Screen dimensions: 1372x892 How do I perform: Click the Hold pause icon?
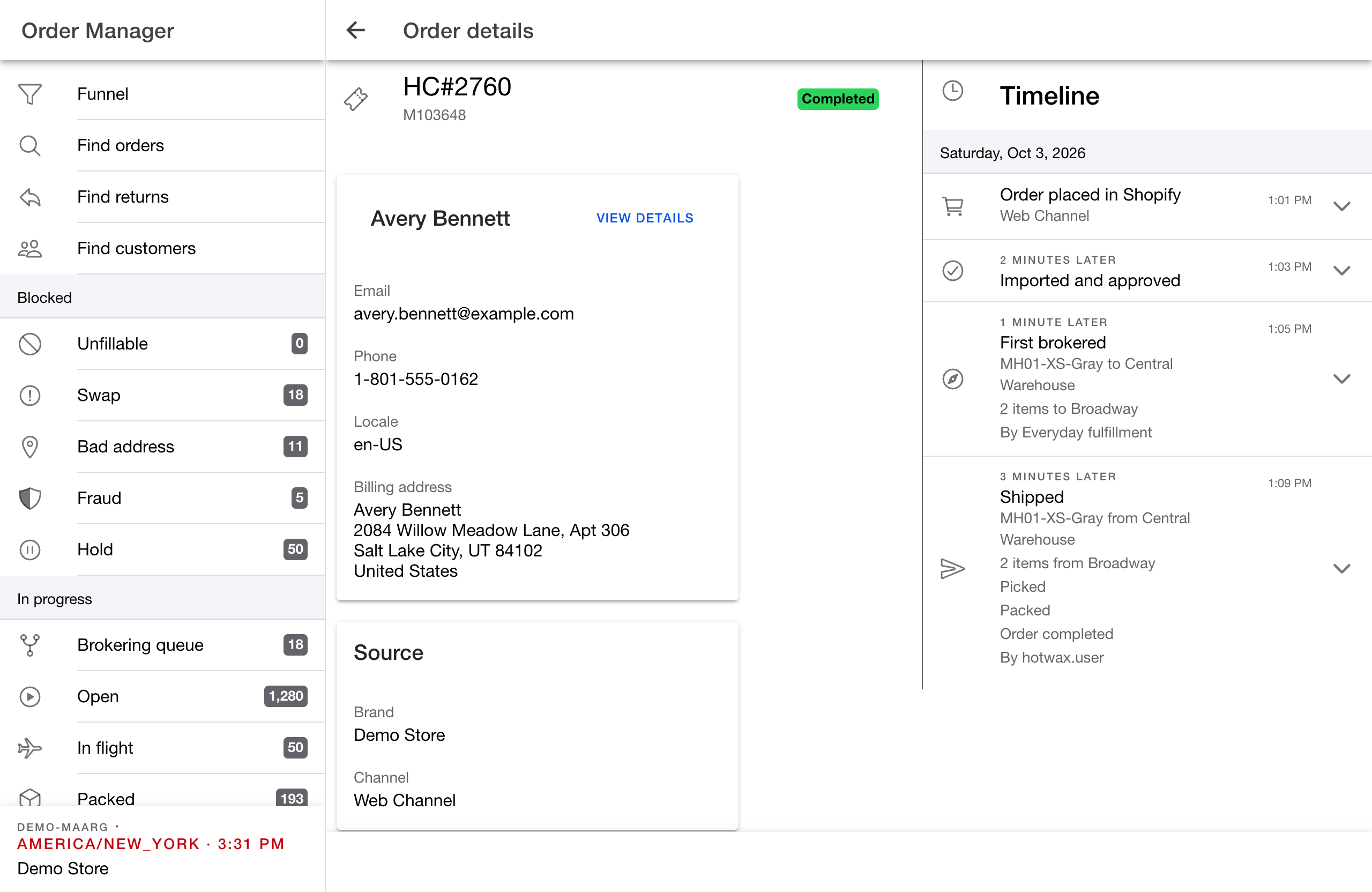[x=30, y=549]
